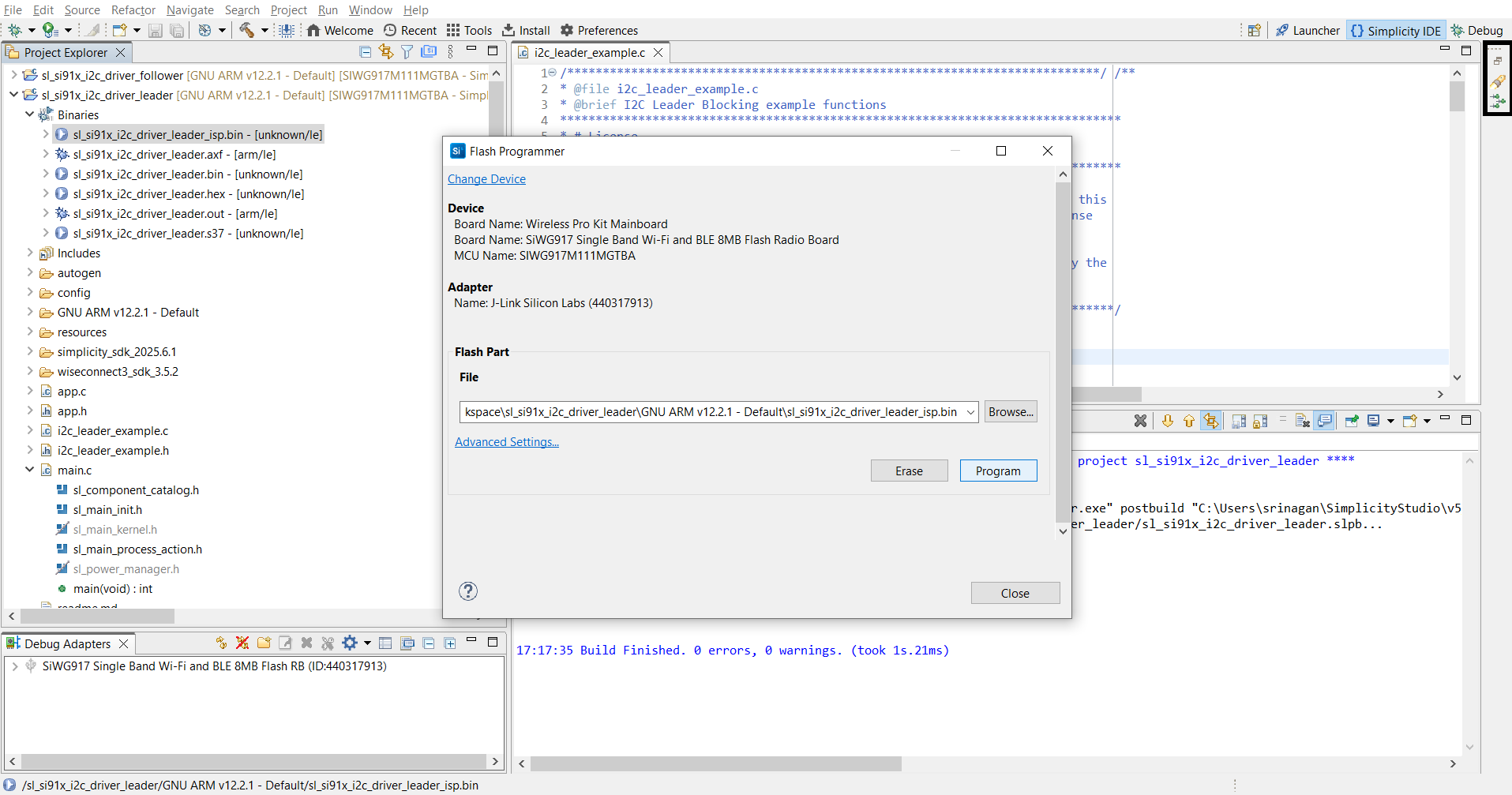Click the Welcome home icon
Screen dimensions: 1512x795
pyautogui.click(x=340, y=30)
